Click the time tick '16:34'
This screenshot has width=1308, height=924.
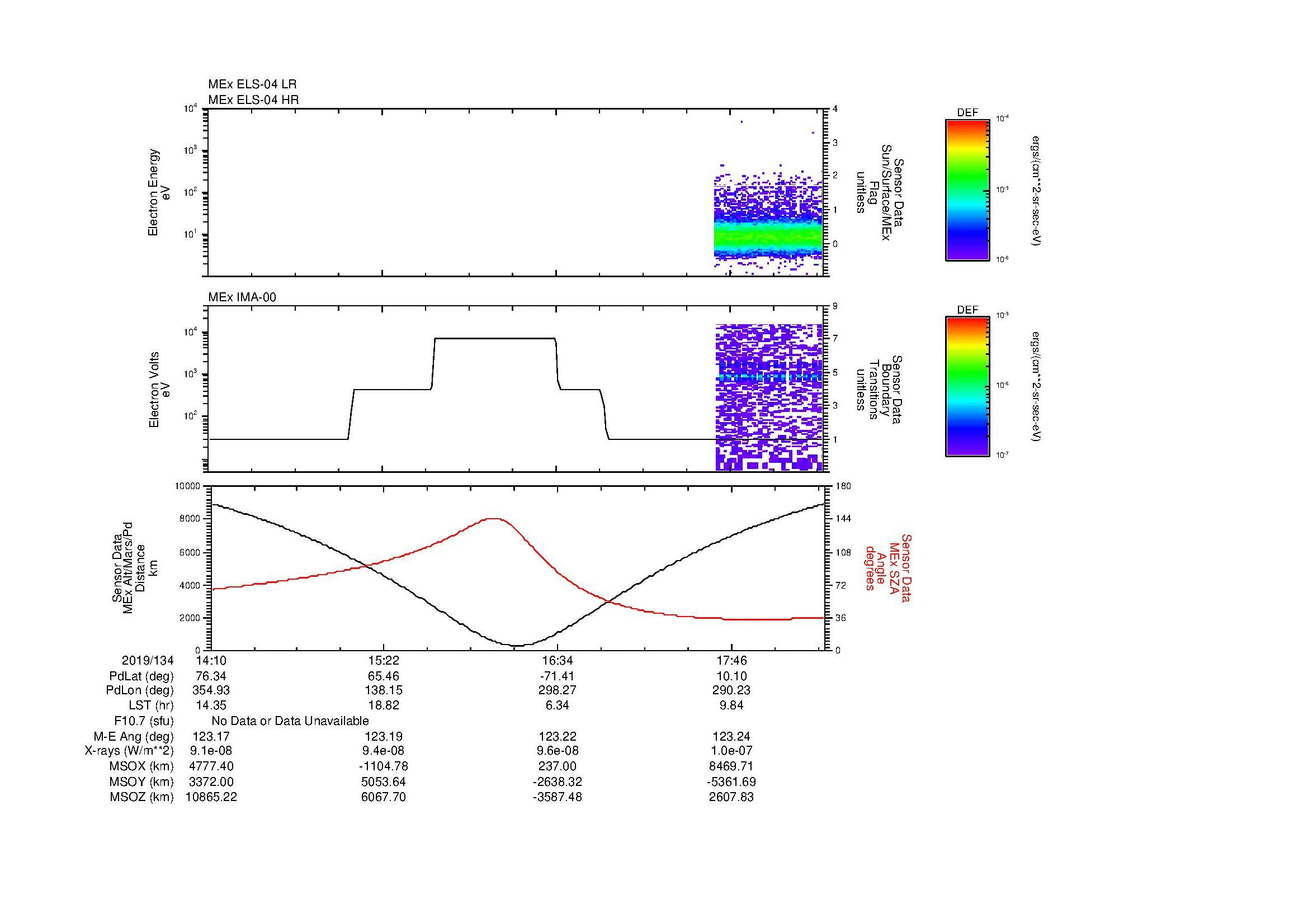point(557,660)
